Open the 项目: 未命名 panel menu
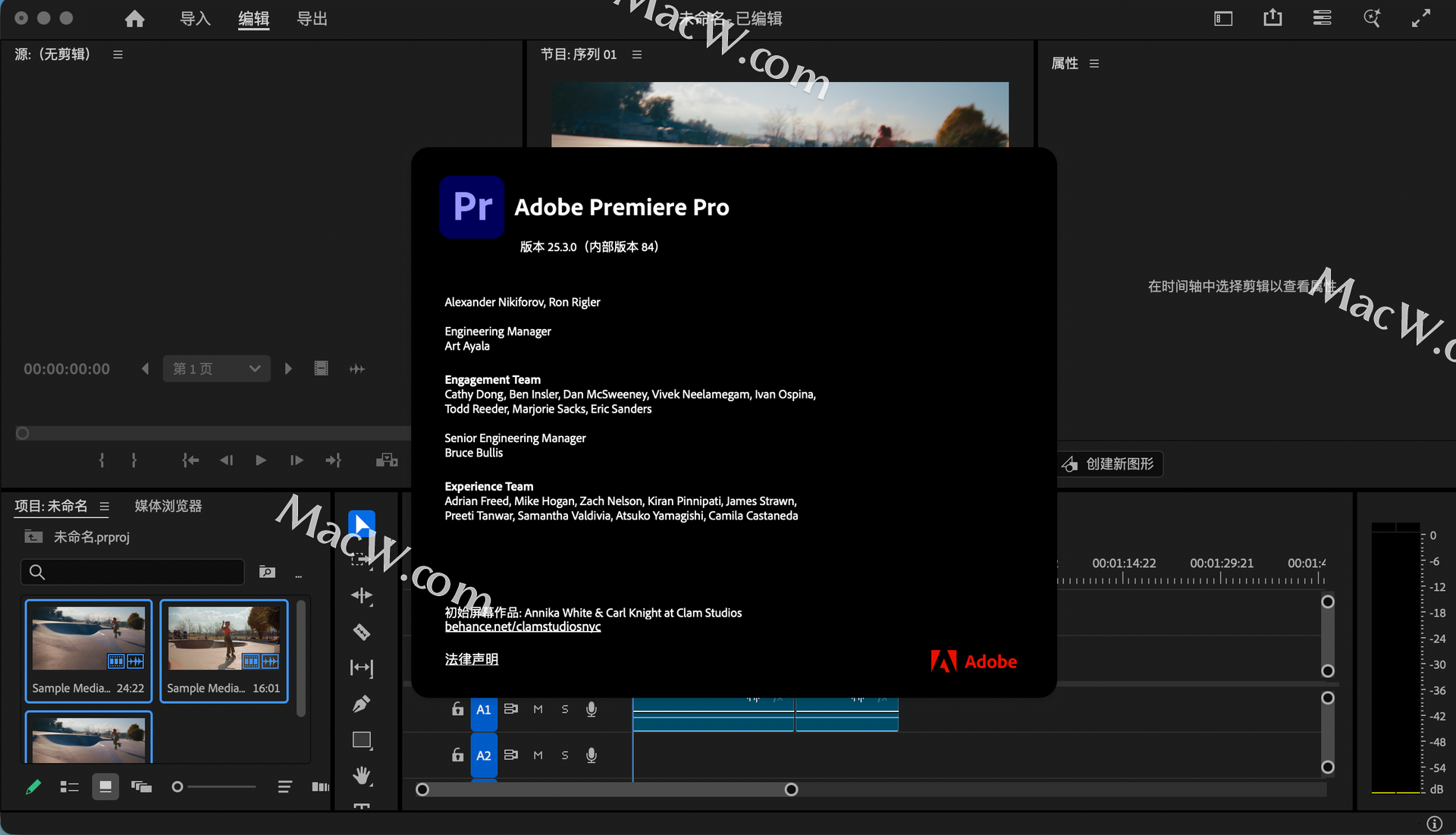This screenshot has height=835, width=1456. [105, 506]
